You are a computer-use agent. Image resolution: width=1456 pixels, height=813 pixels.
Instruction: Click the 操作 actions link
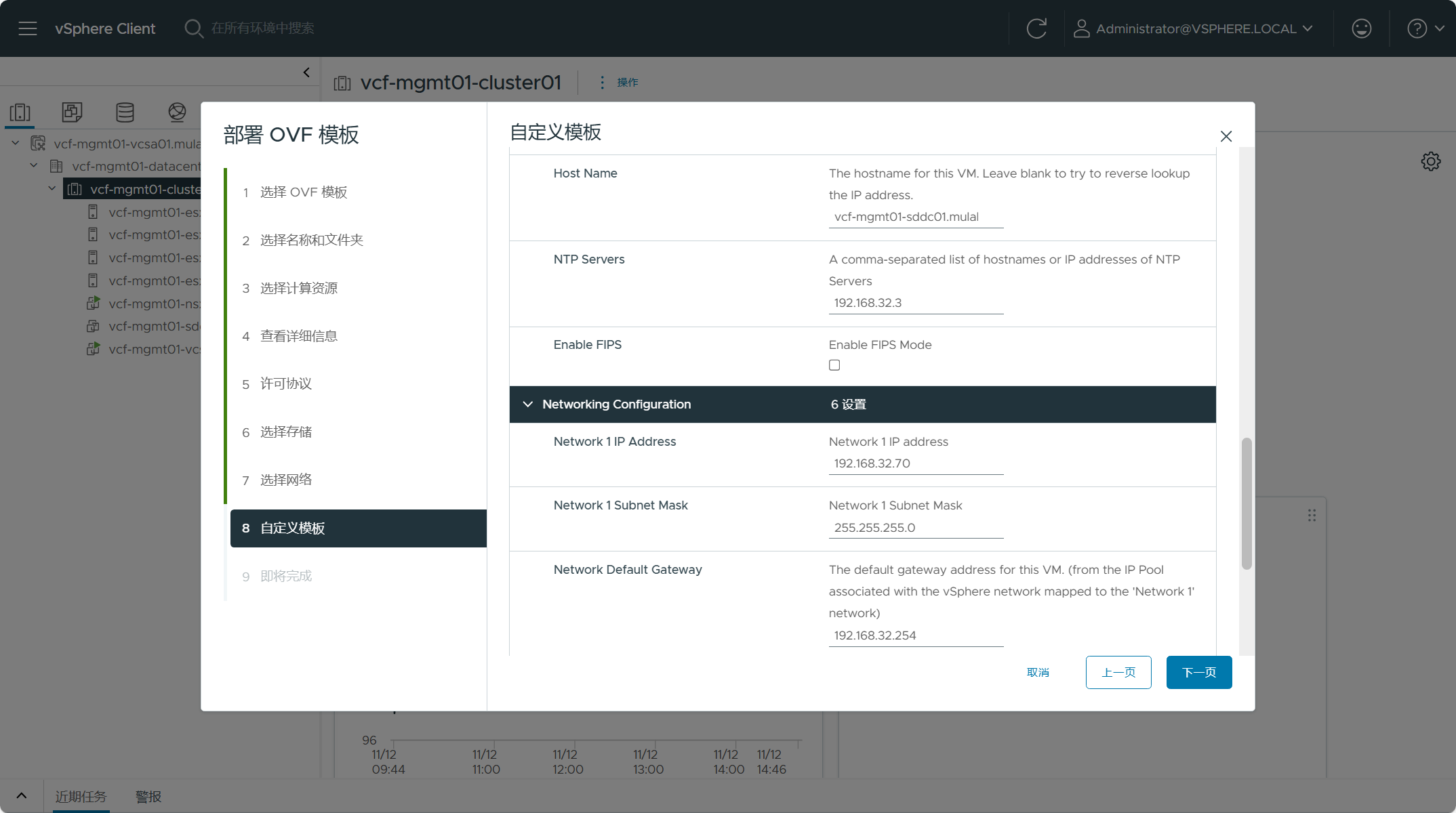[x=628, y=82]
